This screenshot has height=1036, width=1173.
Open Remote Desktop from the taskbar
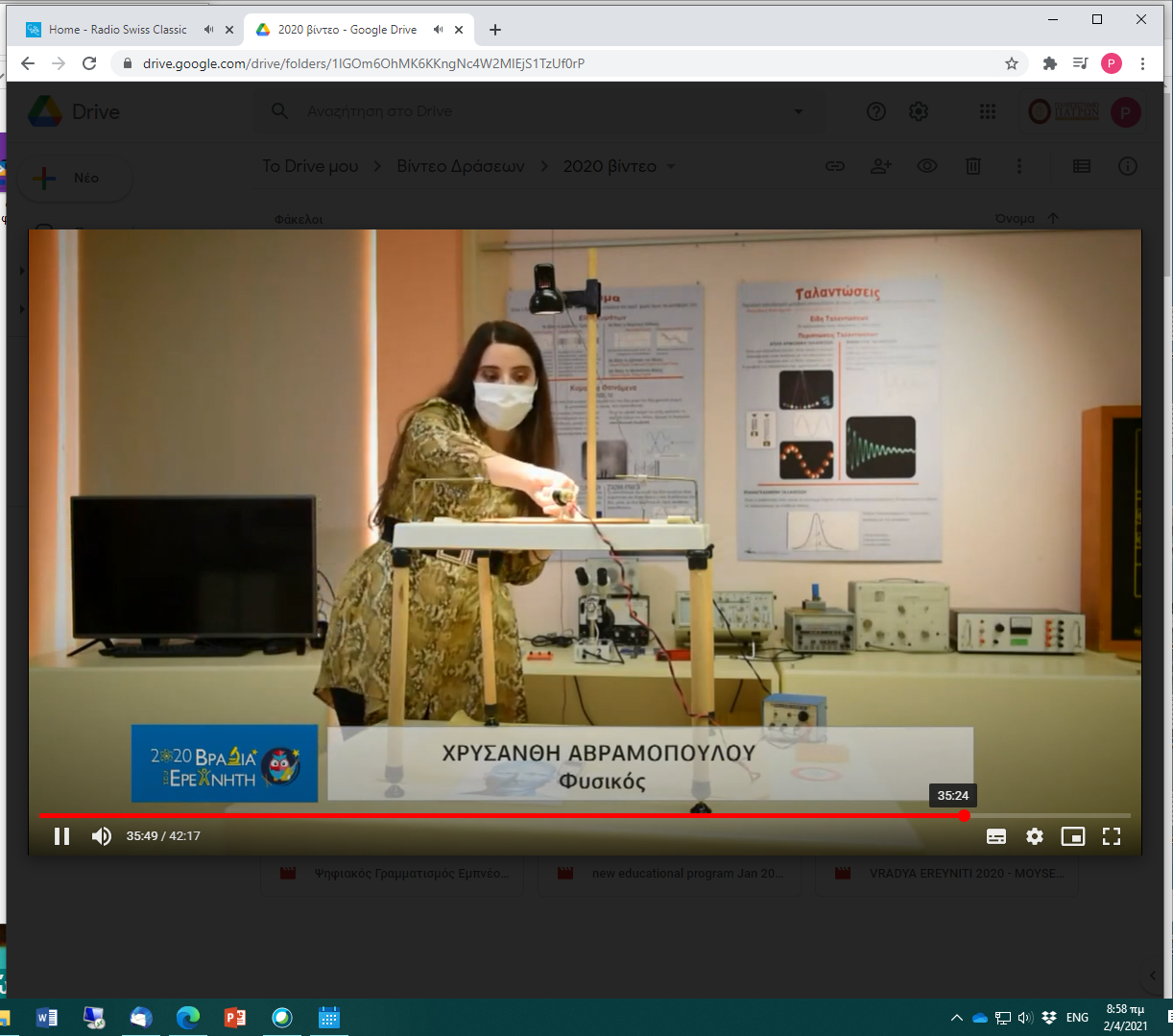pyautogui.click(x=94, y=1018)
